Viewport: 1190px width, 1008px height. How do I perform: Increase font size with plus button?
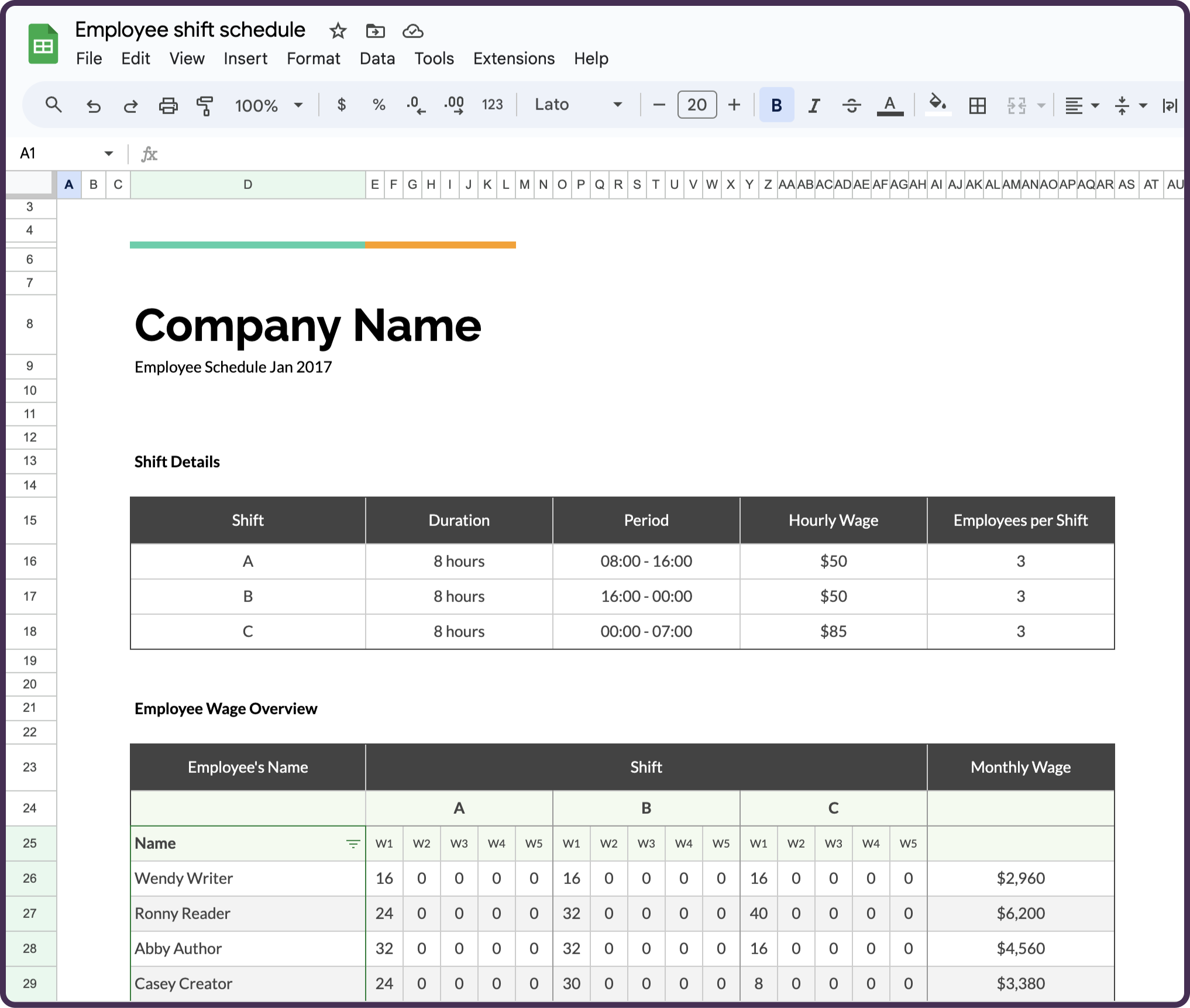click(734, 105)
